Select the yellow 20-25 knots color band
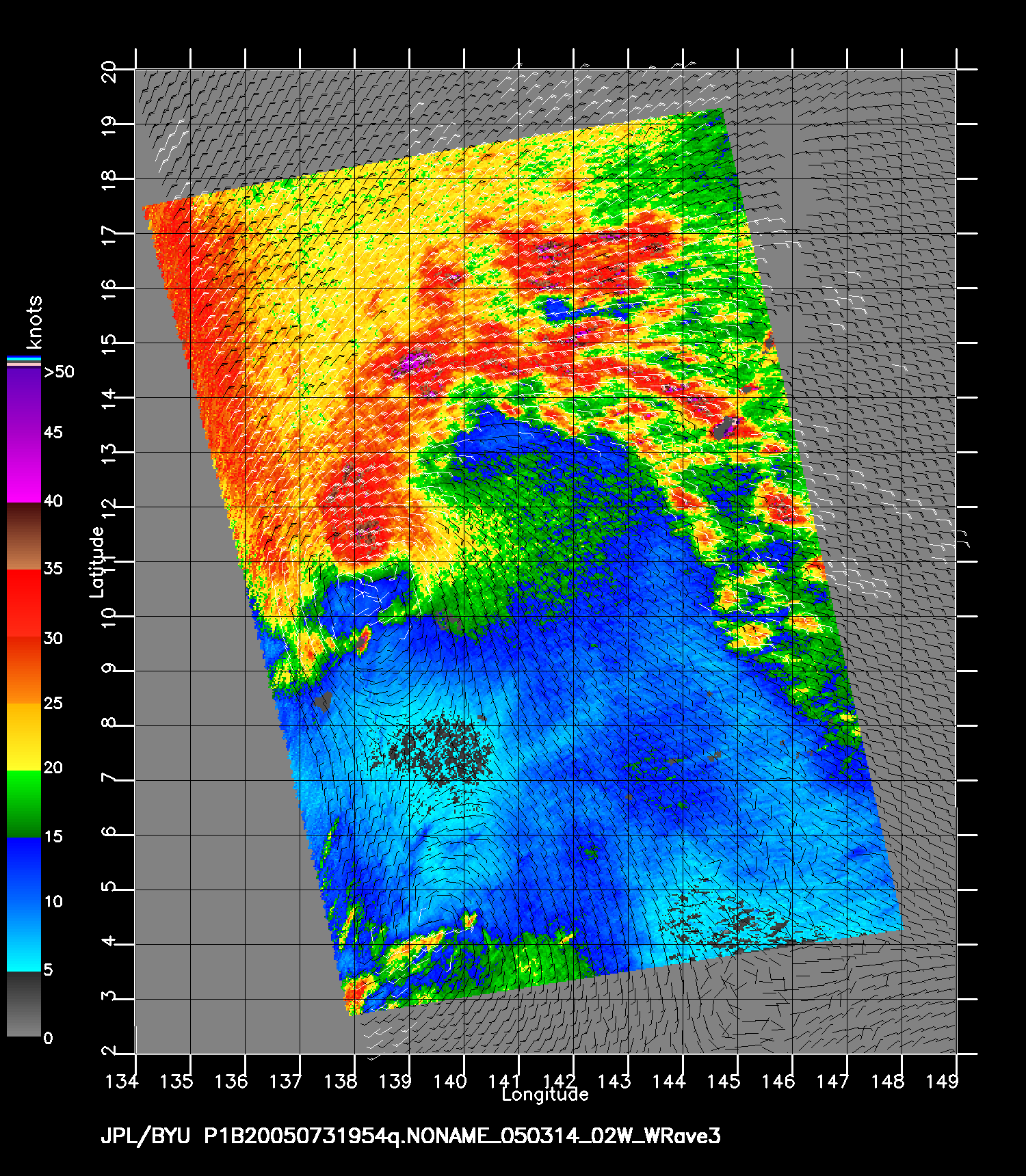Screen dimensions: 1026x1176 24,738
